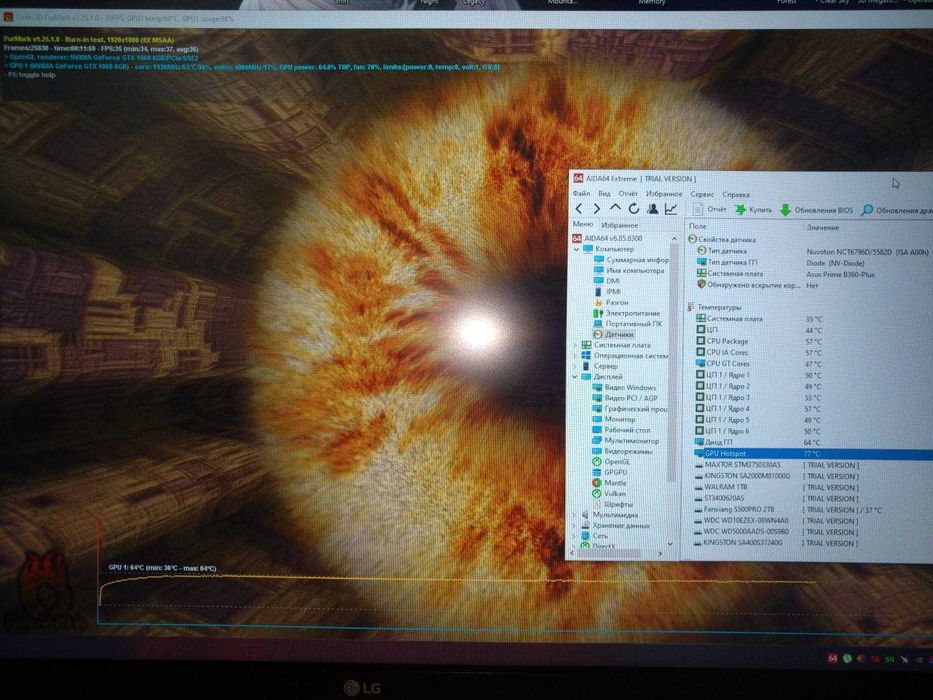Screen dimensions: 933x700
Task: Open the Файл menu
Action: coord(581,193)
